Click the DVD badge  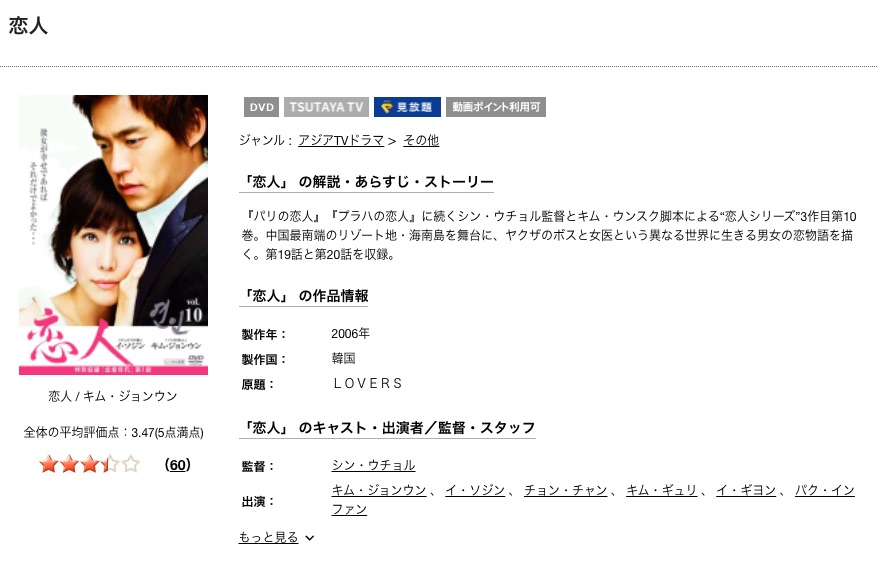[261, 107]
